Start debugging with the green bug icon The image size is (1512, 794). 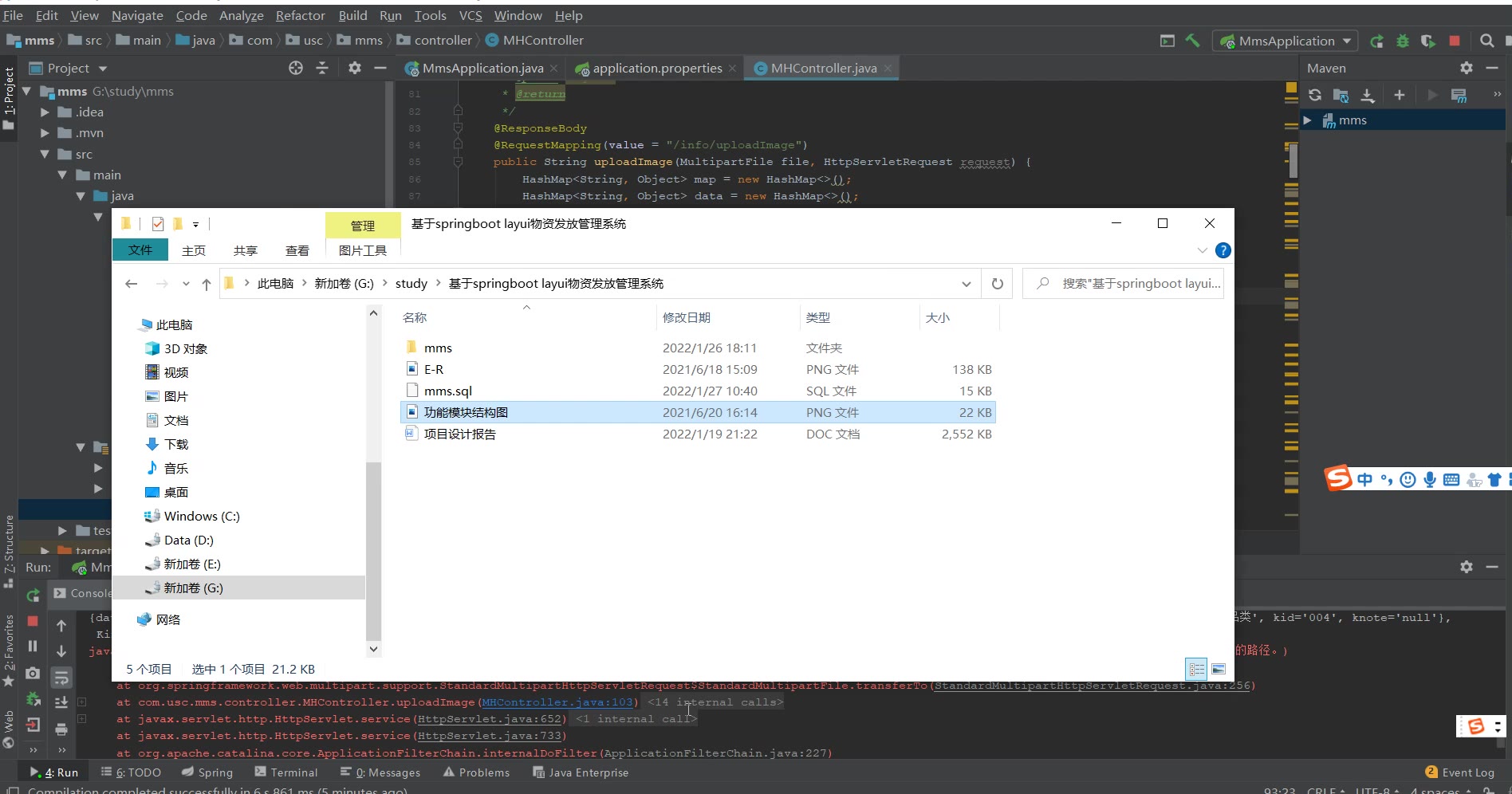click(1403, 41)
